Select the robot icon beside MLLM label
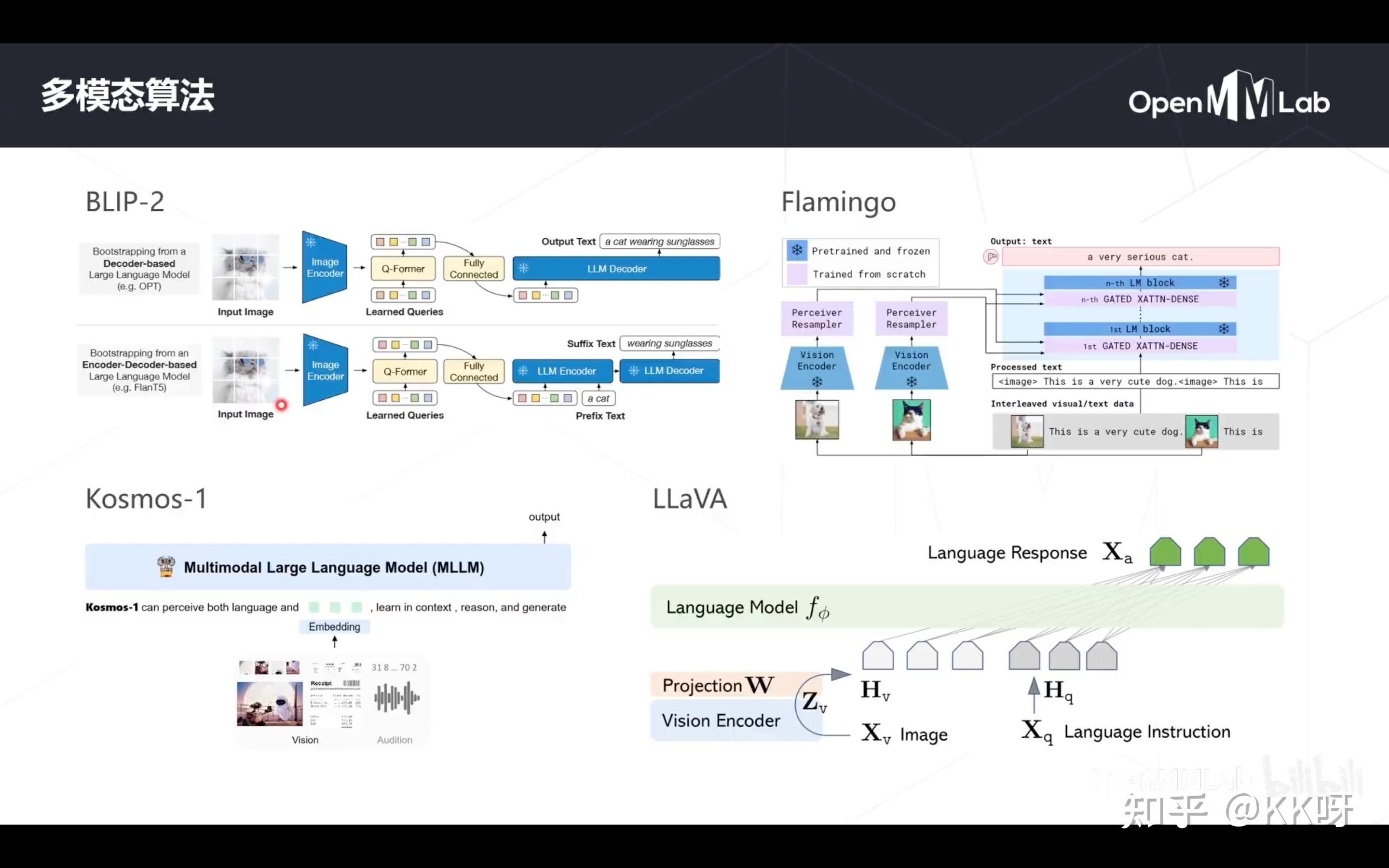Viewport: 1389px width, 868px height. coord(167,567)
